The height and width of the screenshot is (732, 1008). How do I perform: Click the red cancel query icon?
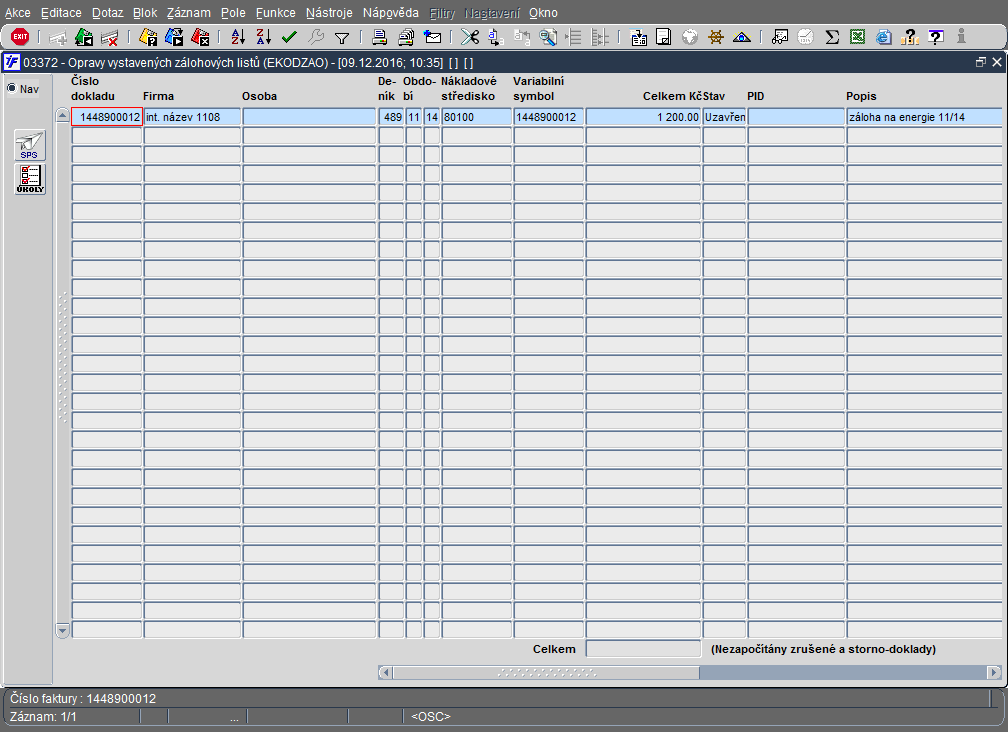coord(200,37)
